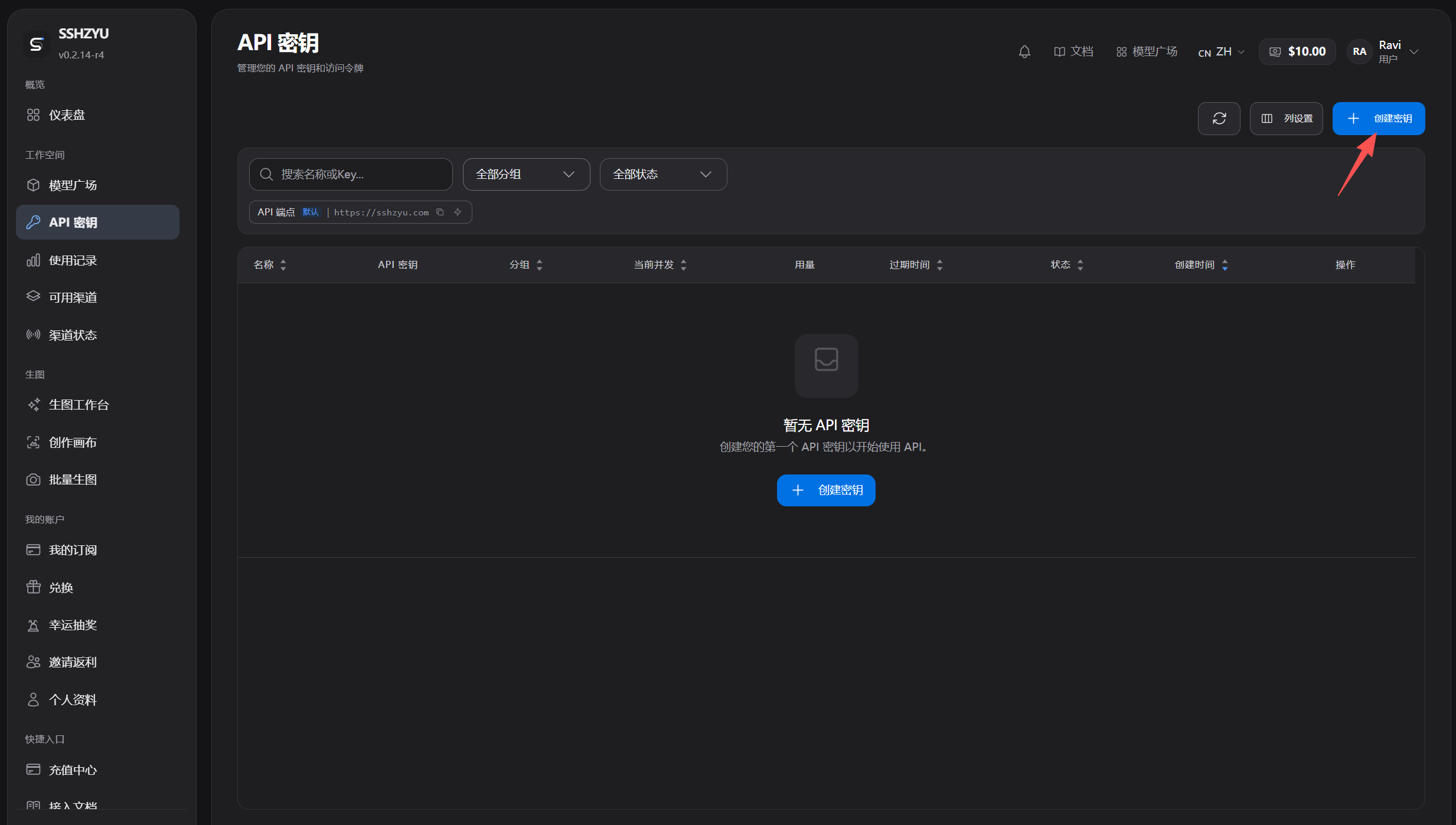Click the refresh icon button
The width and height of the screenshot is (1456, 825).
pyautogui.click(x=1219, y=119)
